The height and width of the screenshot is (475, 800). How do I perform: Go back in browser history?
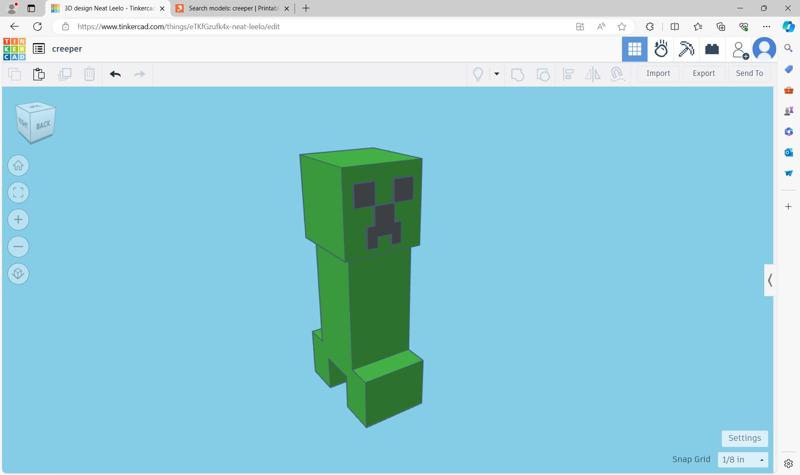coord(14,27)
